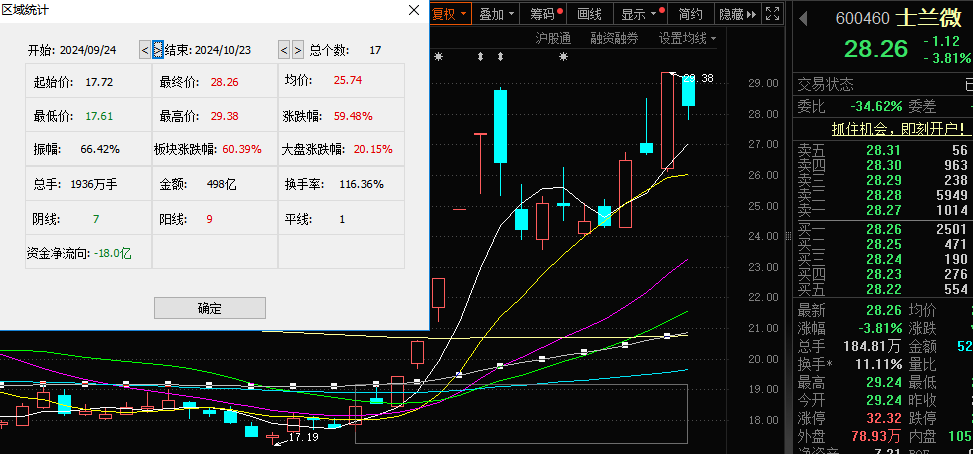
Task: Click start date previous arrow button
Action: pyautogui.click(x=145, y=50)
